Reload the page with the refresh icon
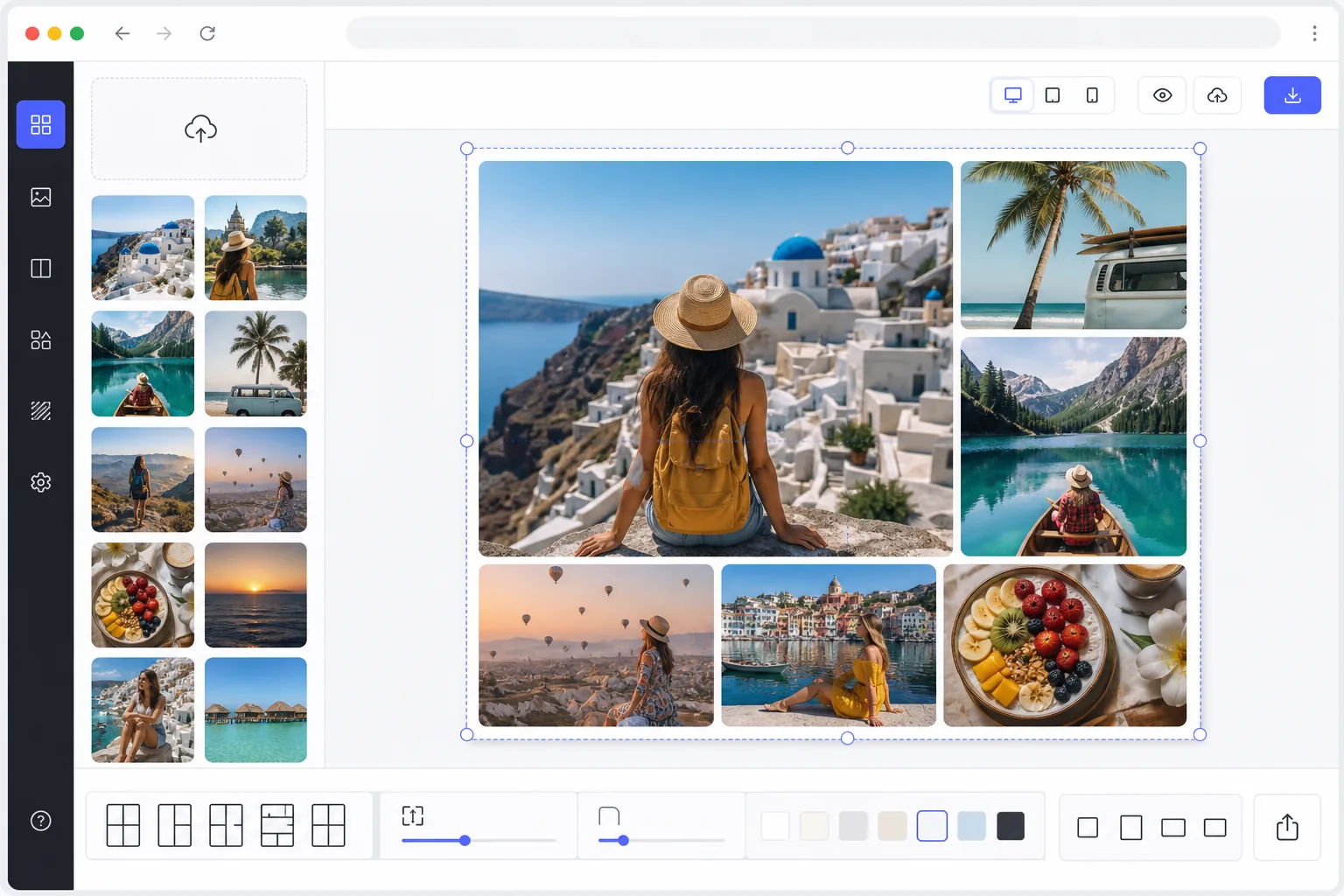This screenshot has height=896, width=1344. coord(207,33)
